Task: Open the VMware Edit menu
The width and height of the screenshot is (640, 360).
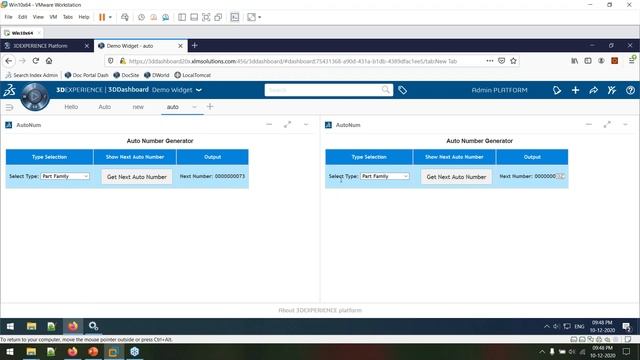Action: (x=22, y=17)
